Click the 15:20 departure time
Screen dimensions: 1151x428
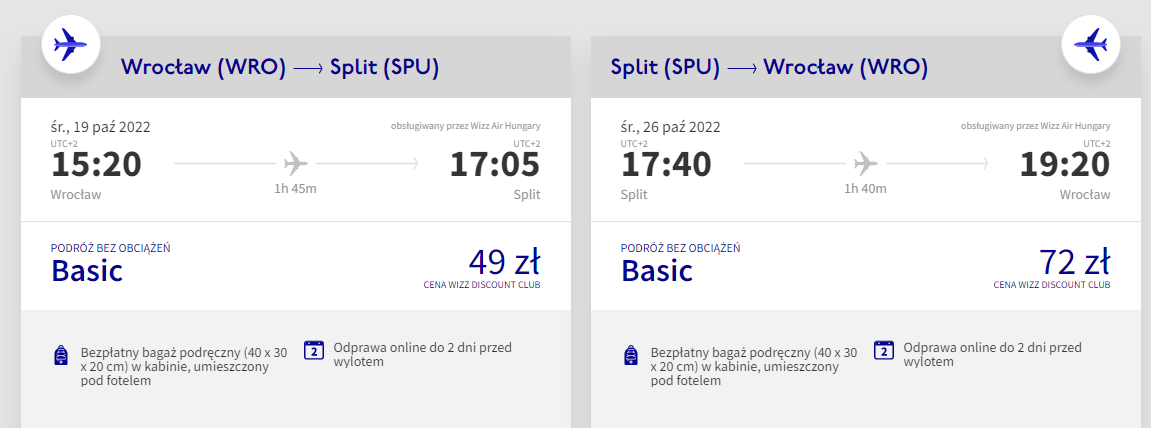click(96, 164)
